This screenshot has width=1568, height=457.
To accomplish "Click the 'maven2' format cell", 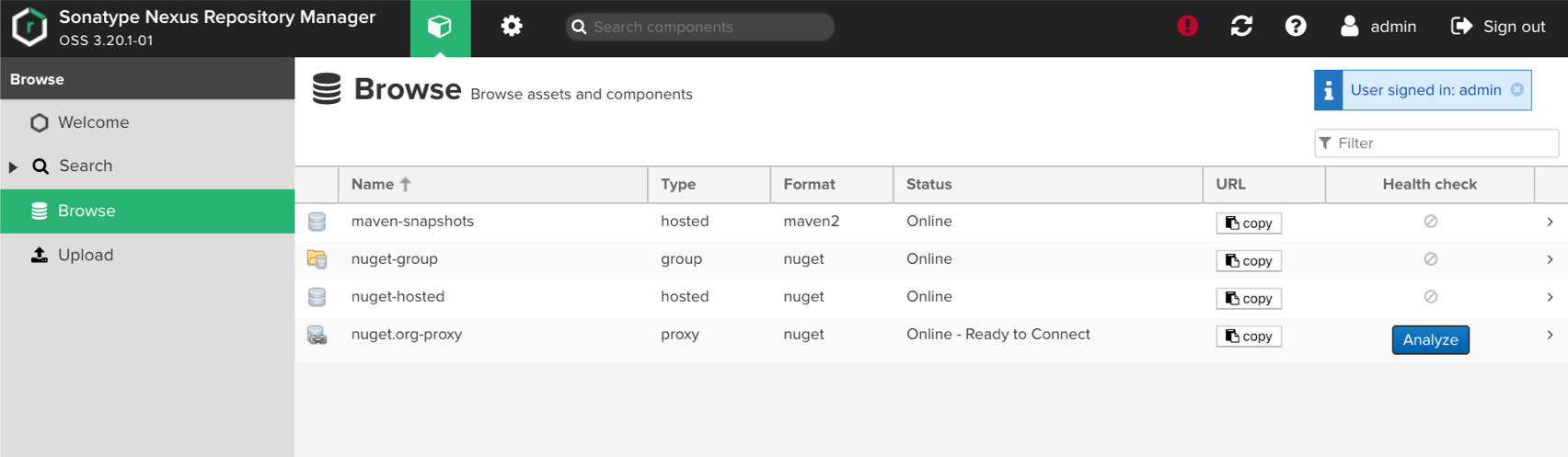I will click(x=812, y=222).
